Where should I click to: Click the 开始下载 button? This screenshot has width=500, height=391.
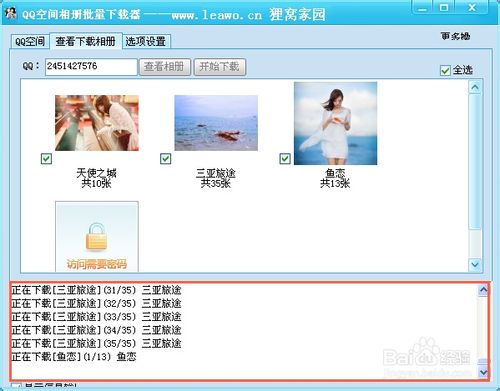tap(220, 67)
